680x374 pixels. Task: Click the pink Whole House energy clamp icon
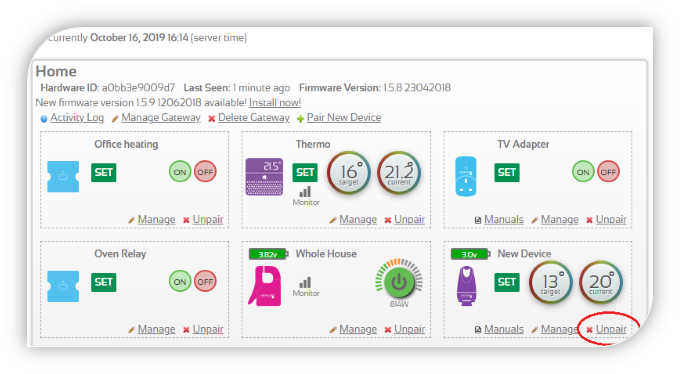click(265, 286)
